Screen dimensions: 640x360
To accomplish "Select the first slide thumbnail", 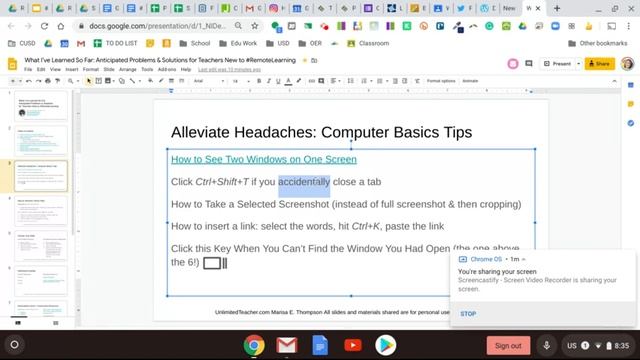I will 40,106.
